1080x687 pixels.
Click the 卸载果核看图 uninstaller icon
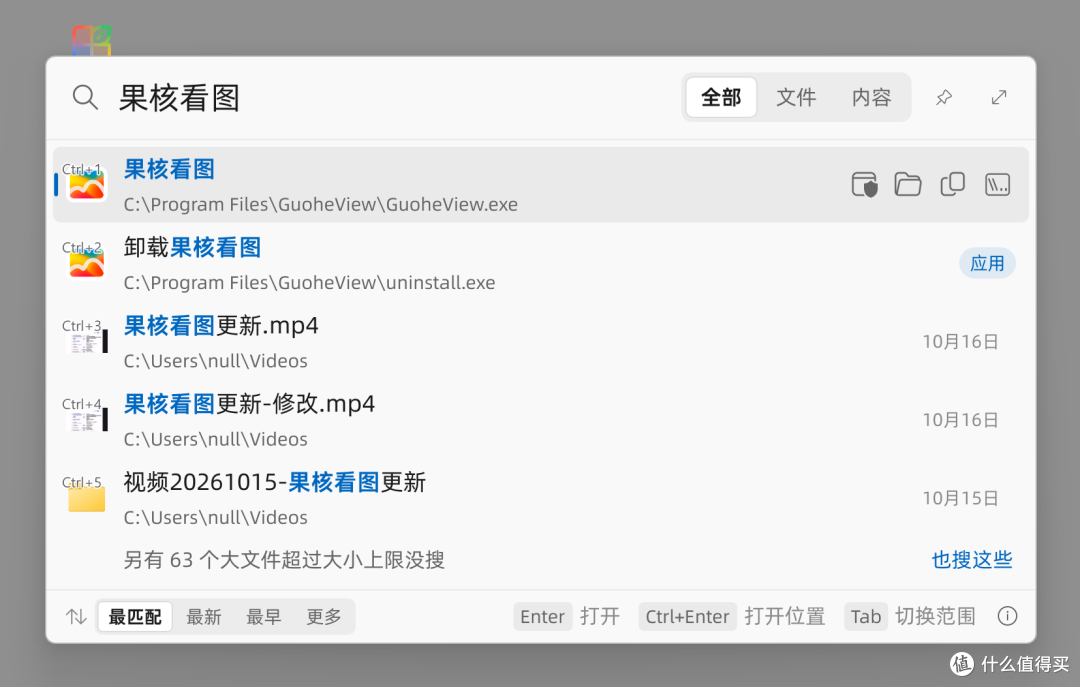pyautogui.click(x=86, y=263)
